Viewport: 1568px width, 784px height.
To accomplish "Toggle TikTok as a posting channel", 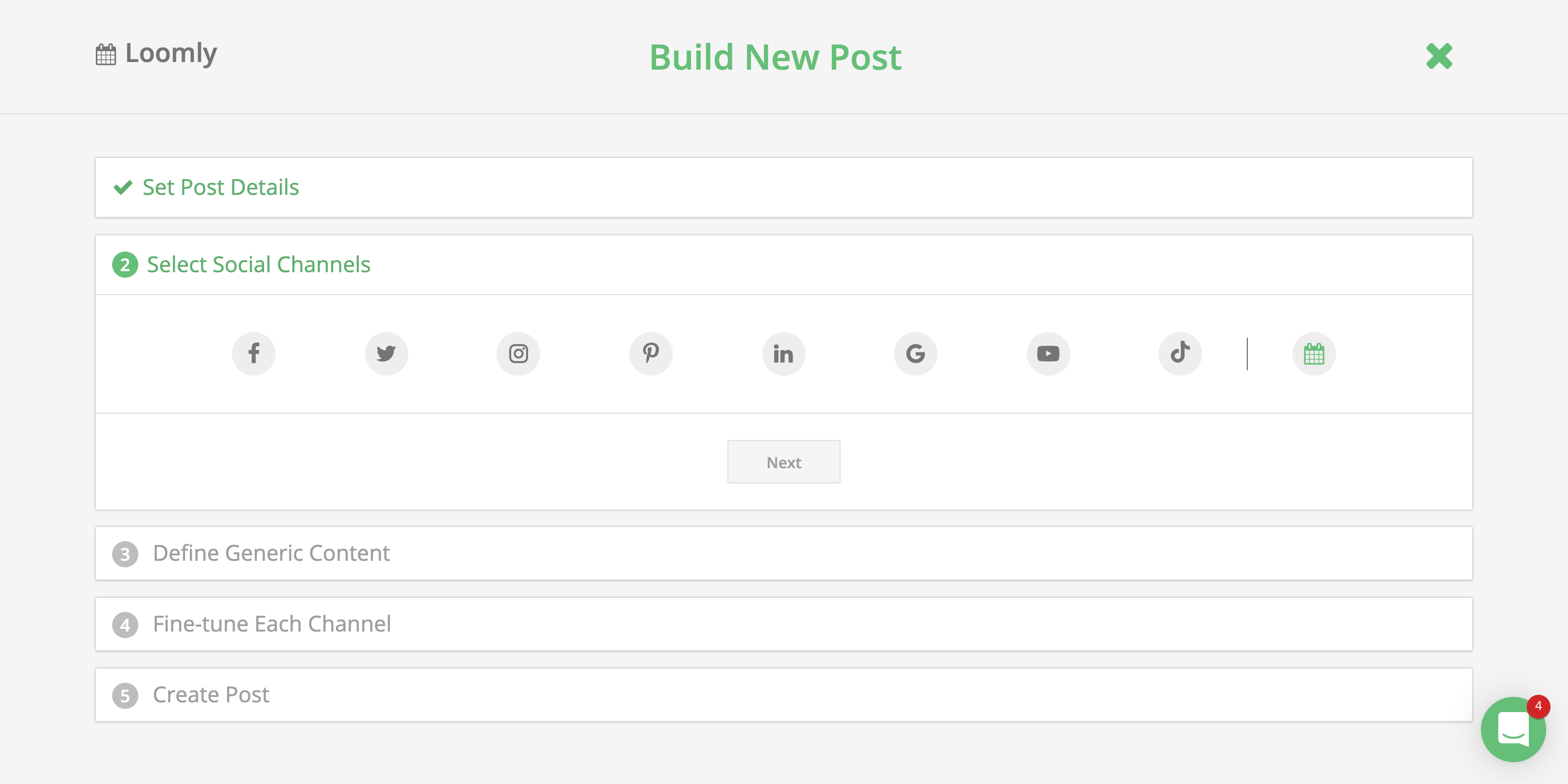I will pos(1180,354).
